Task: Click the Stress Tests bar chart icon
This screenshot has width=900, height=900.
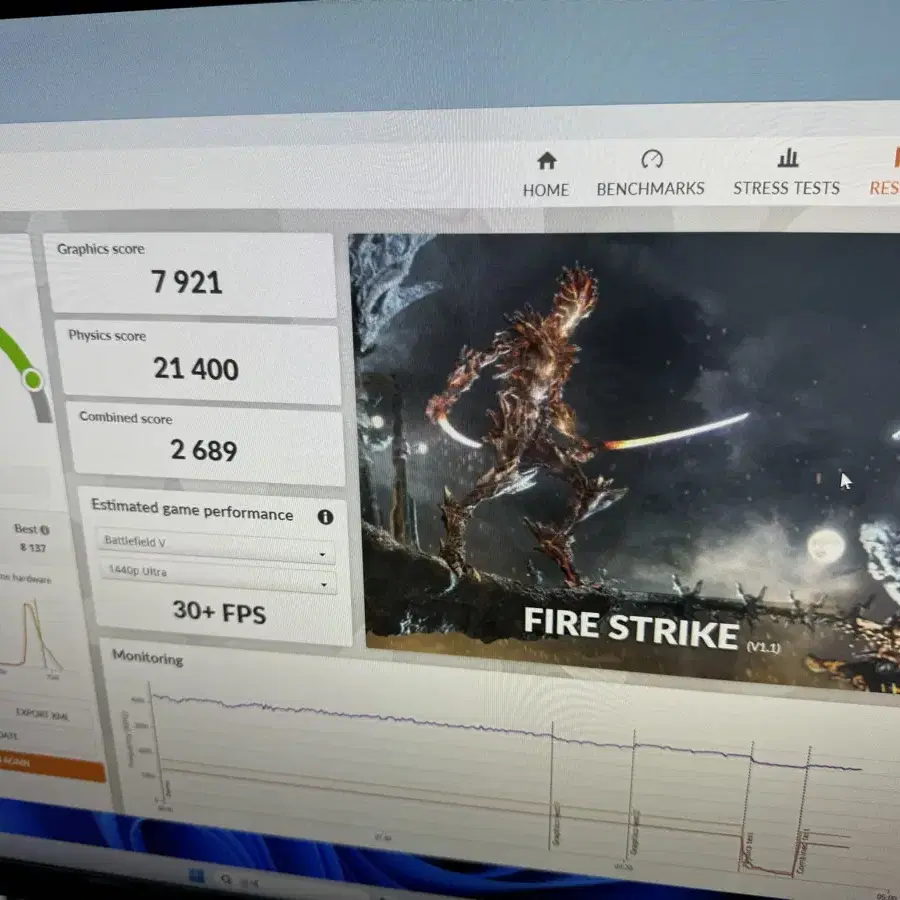Action: [x=788, y=157]
